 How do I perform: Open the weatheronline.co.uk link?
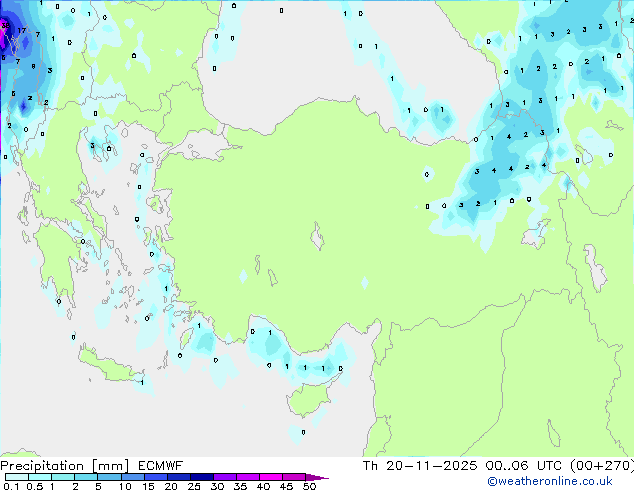pyautogui.click(x=550, y=481)
